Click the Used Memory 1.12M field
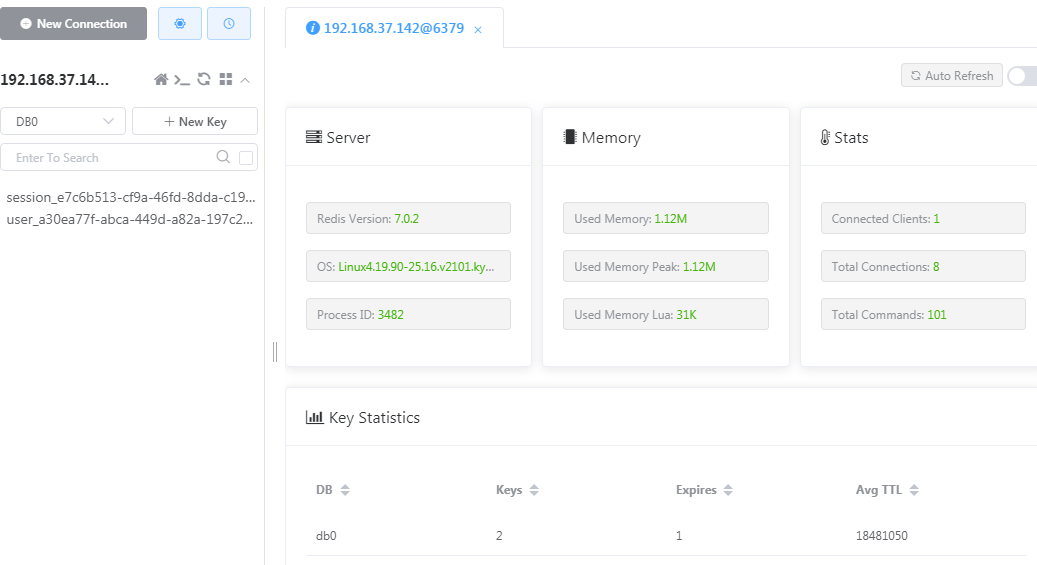Screen dimensions: 1037x565 tap(665, 218)
